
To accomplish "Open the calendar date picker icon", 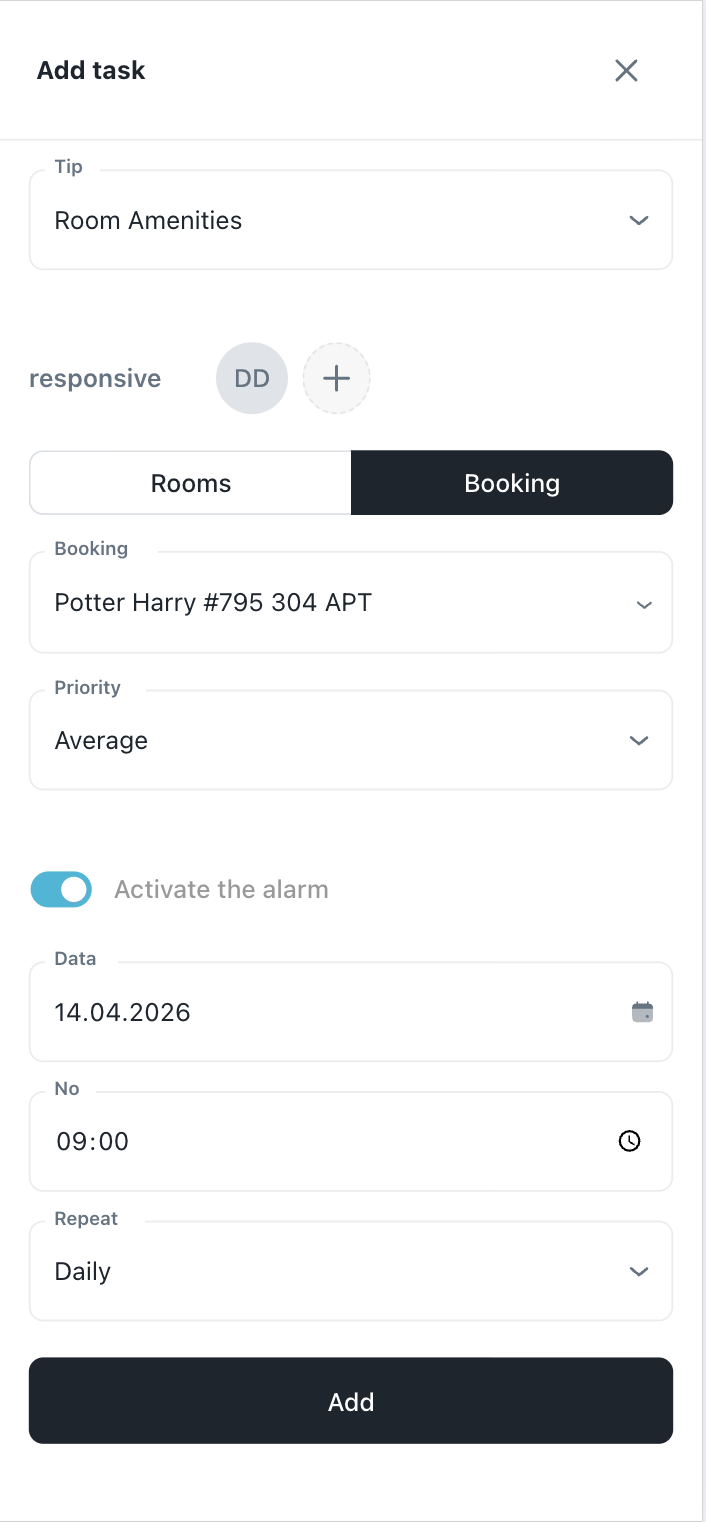I will click(x=642, y=1012).
